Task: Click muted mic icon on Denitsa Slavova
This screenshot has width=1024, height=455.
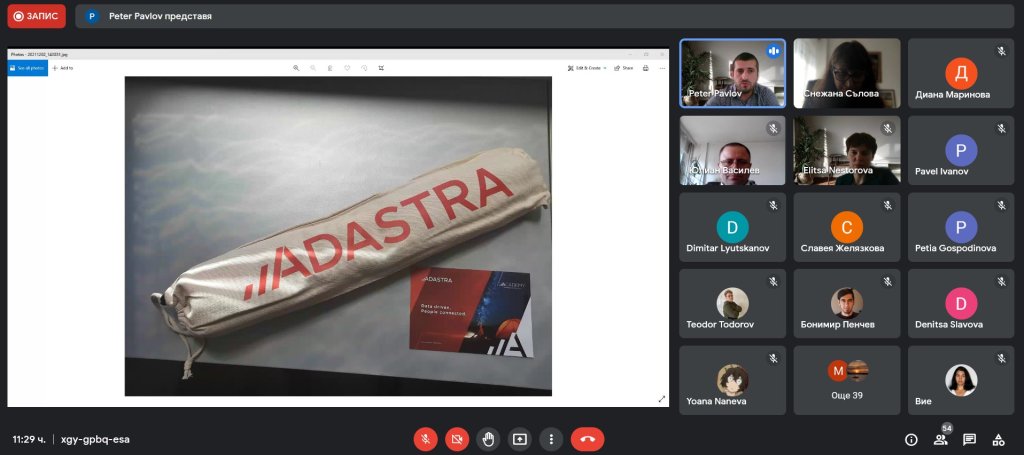Action: click(x=1002, y=281)
